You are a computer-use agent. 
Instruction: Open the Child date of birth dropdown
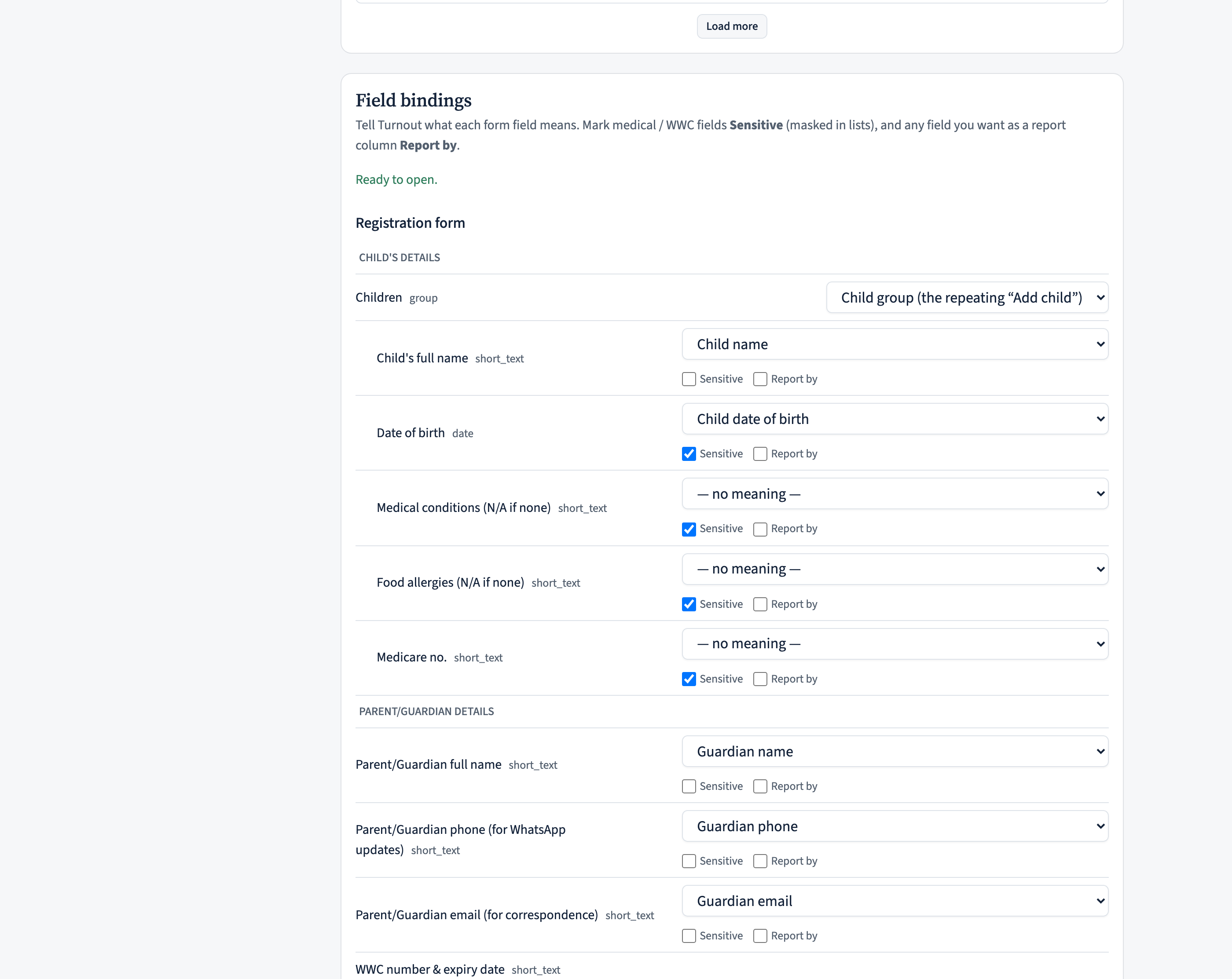pos(895,419)
